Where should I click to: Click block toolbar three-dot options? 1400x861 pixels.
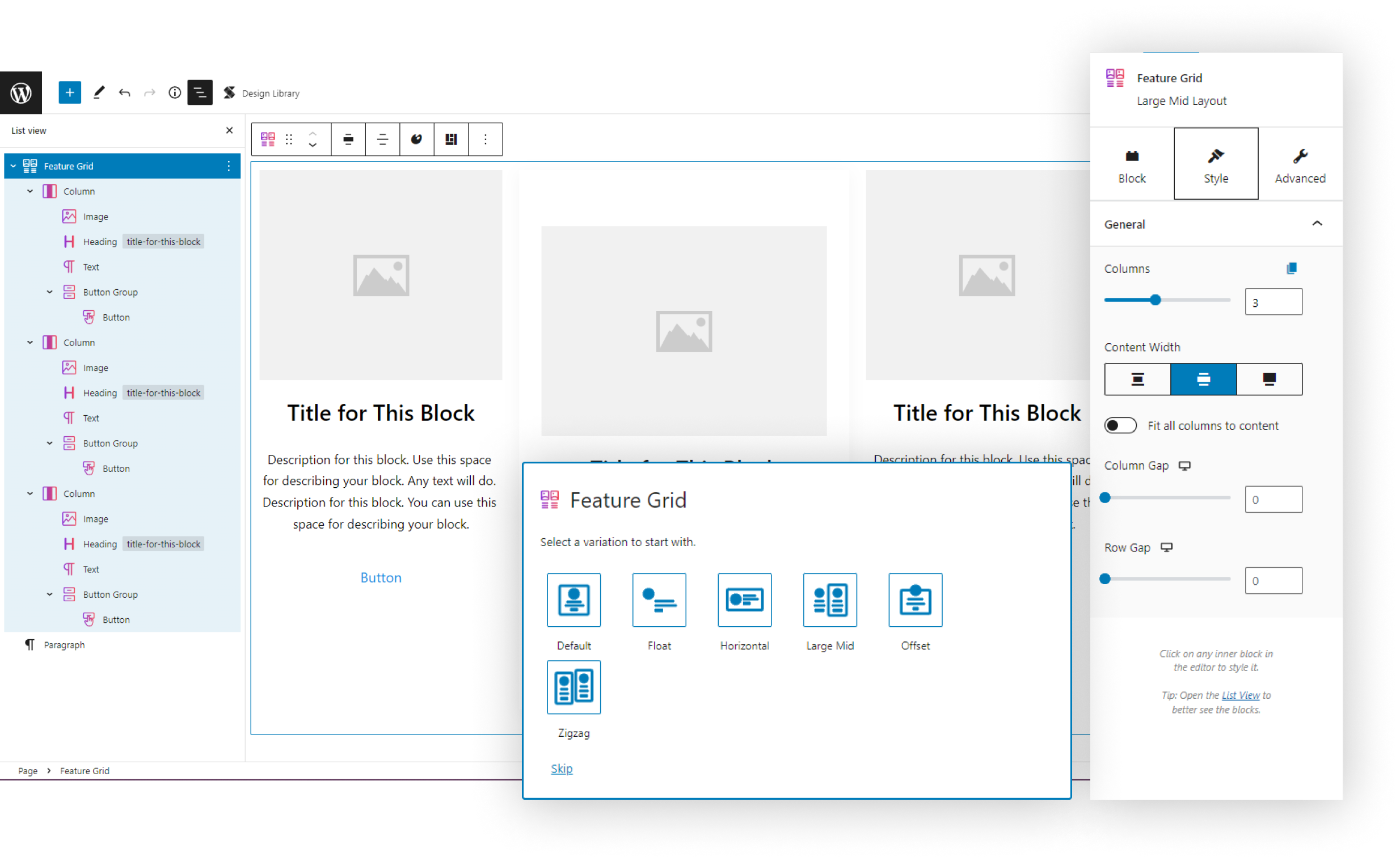[x=485, y=140]
